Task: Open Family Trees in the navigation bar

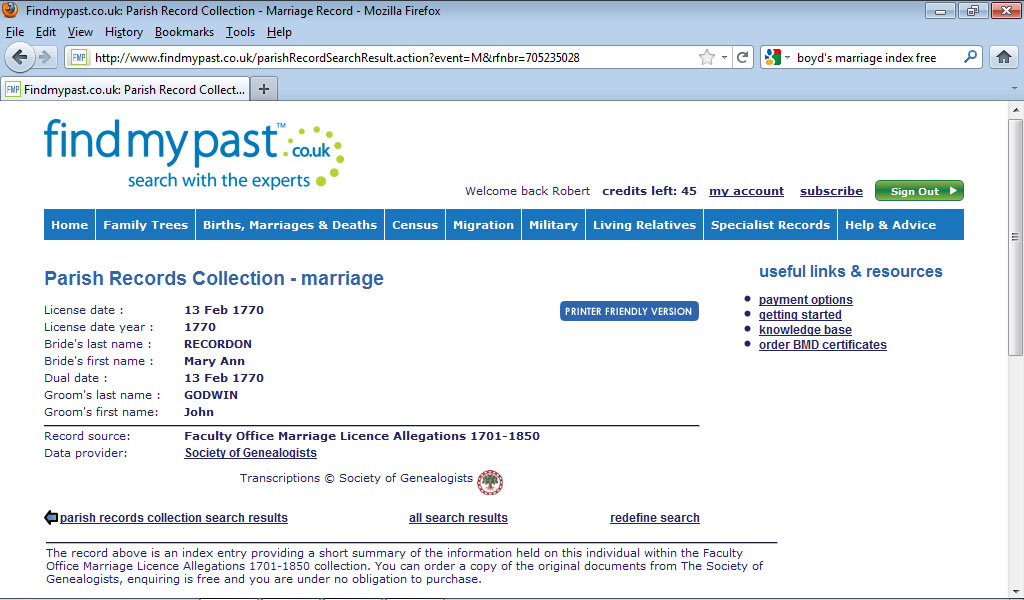Action: click(146, 225)
